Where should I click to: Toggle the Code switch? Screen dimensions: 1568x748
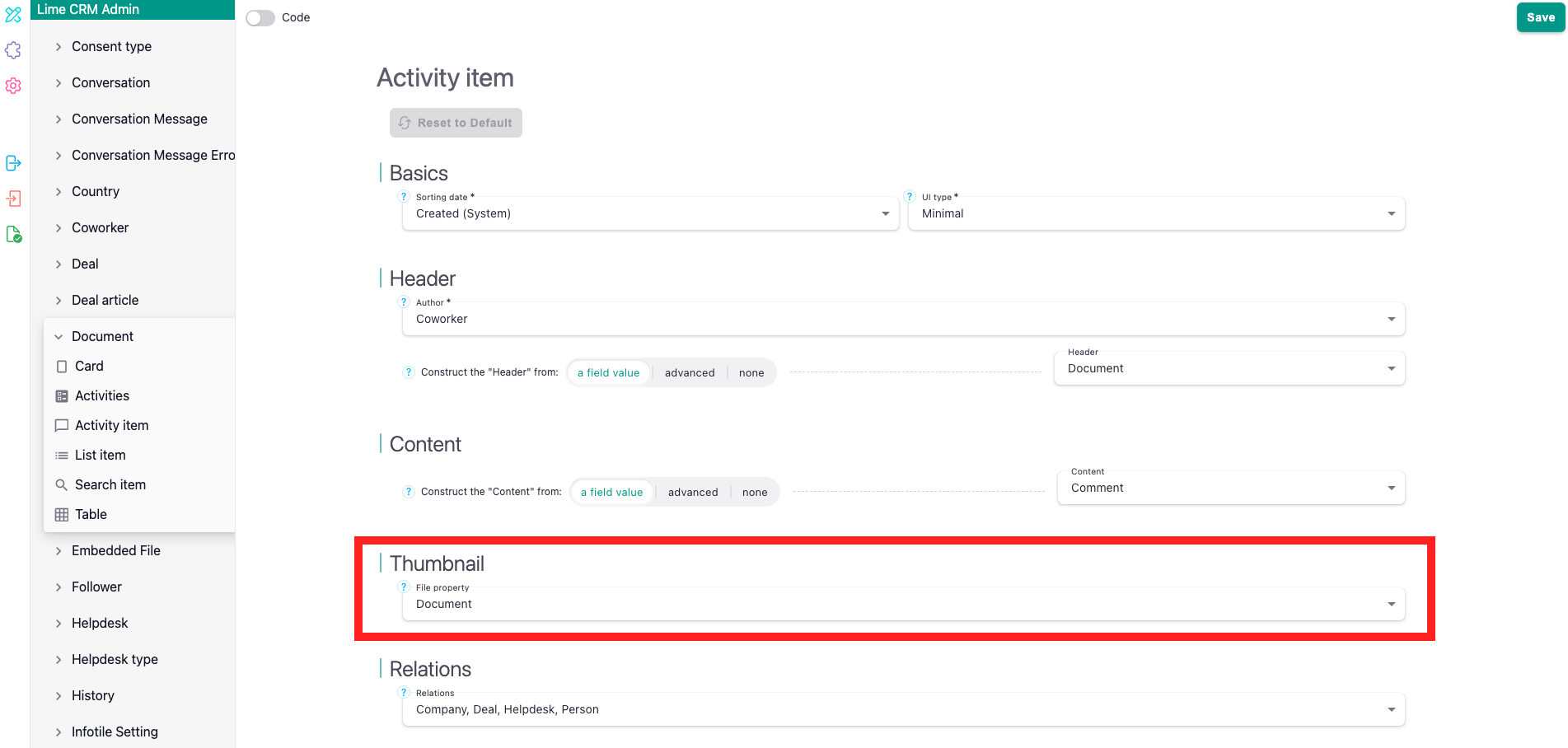coord(260,18)
